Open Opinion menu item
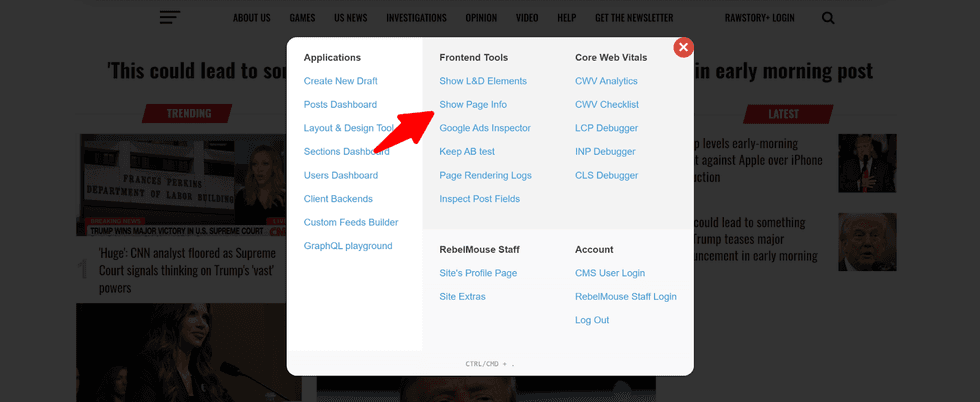980x402 pixels. click(x=481, y=18)
